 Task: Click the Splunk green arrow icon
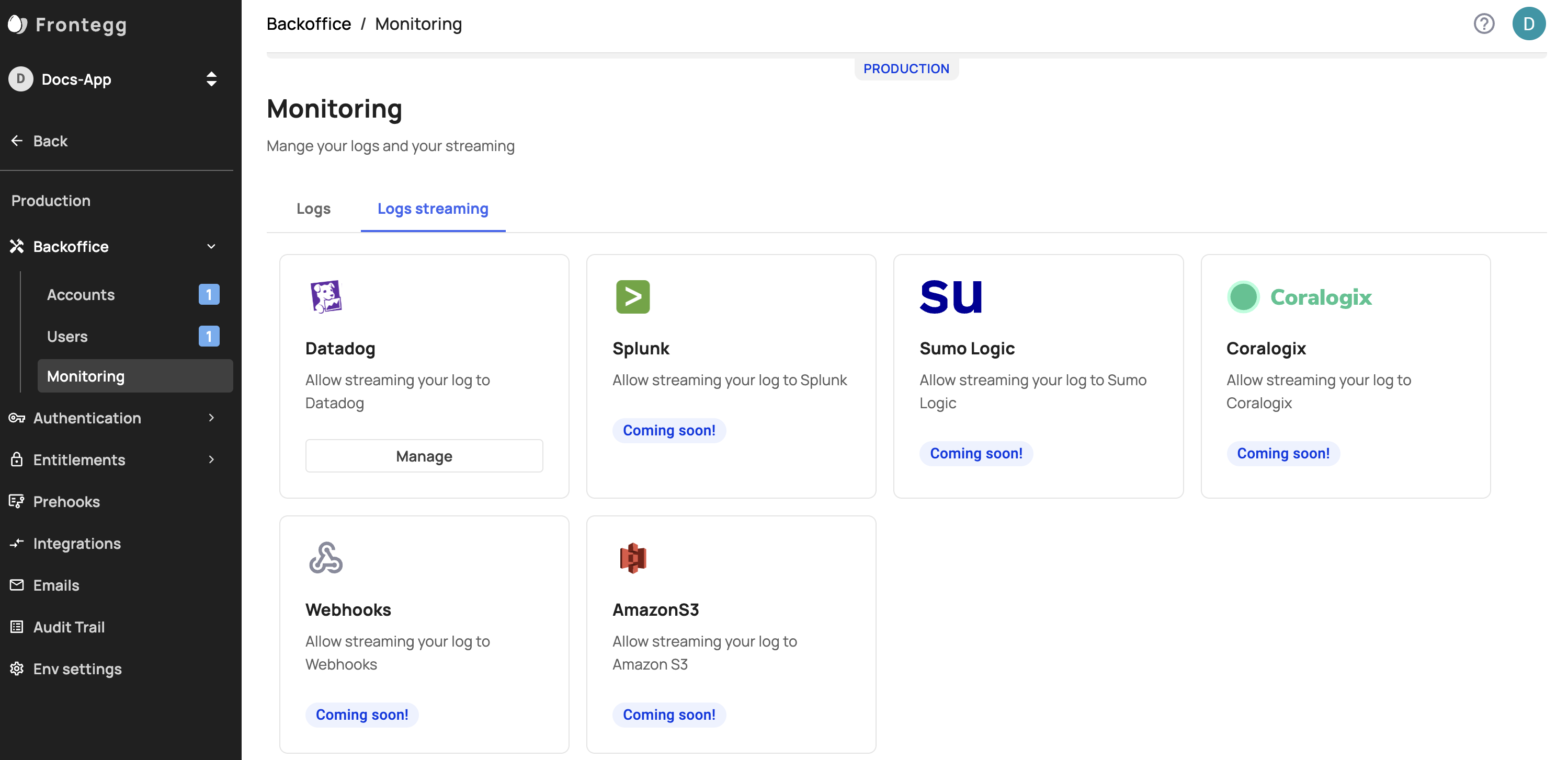(x=632, y=296)
